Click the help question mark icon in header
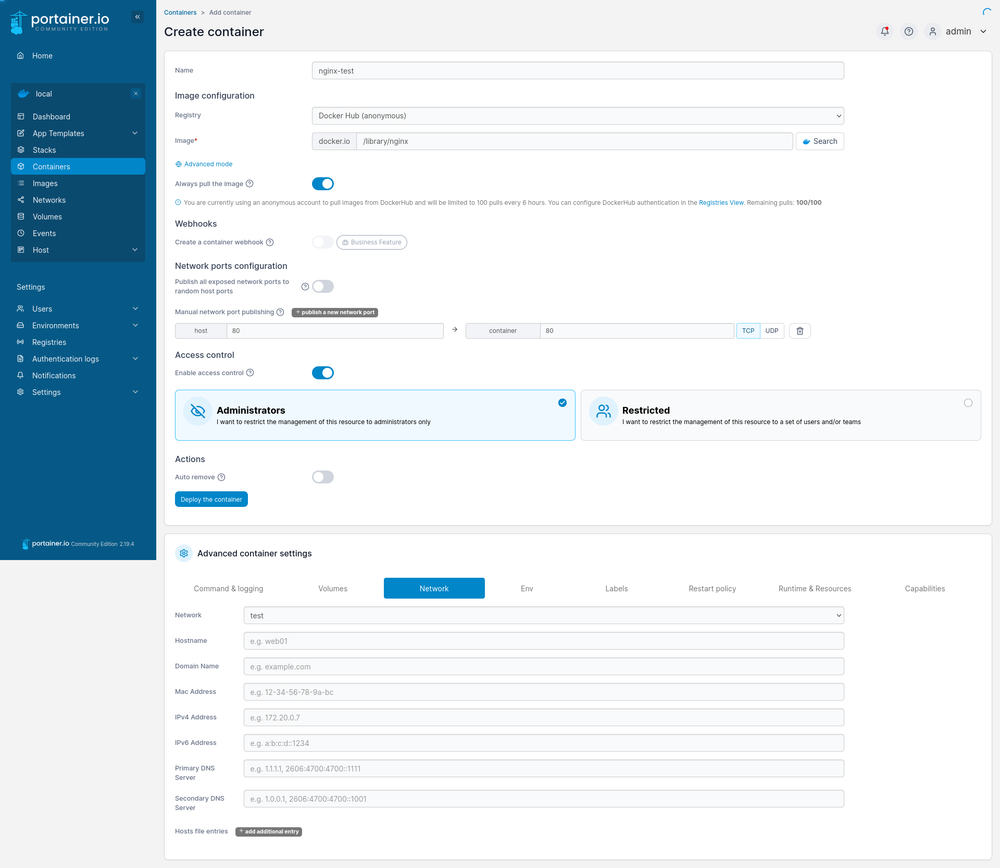 click(908, 32)
